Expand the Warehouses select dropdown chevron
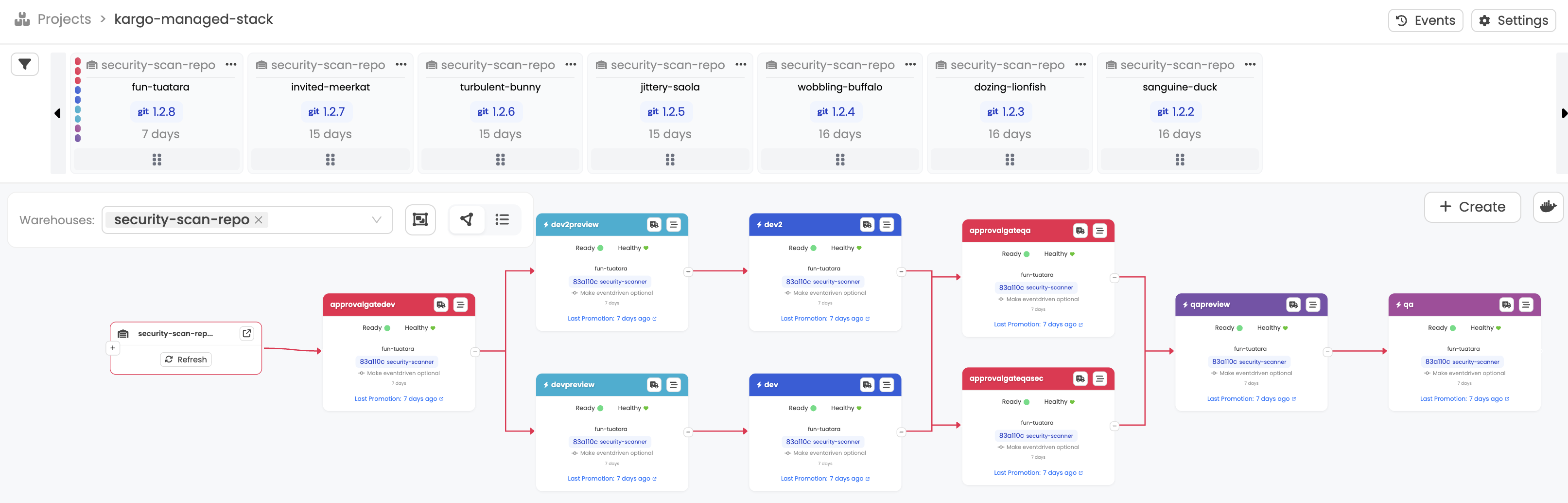Screen dimensions: 1568x503 (x=376, y=220)
